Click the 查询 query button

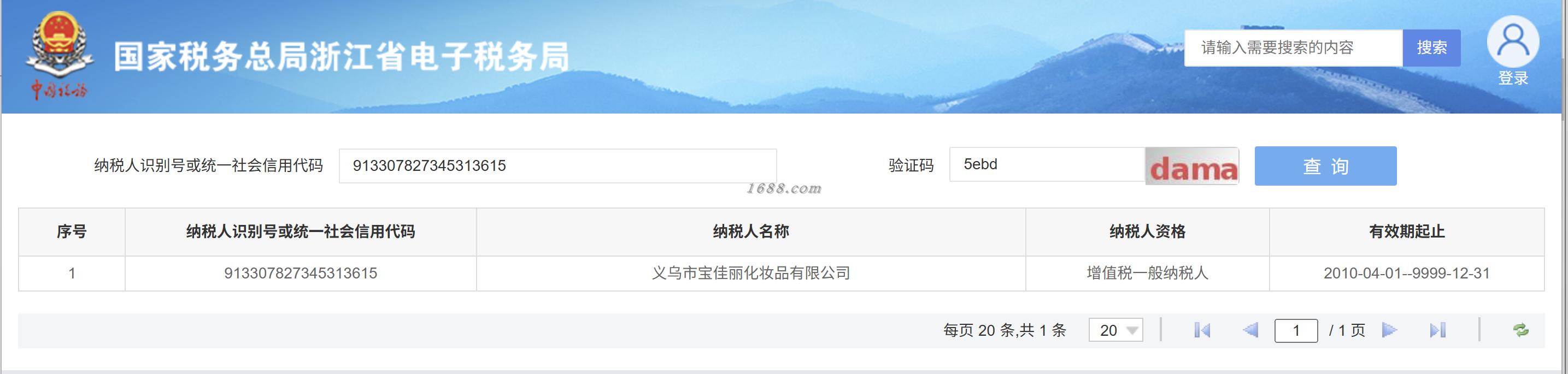click(1325, 166)
